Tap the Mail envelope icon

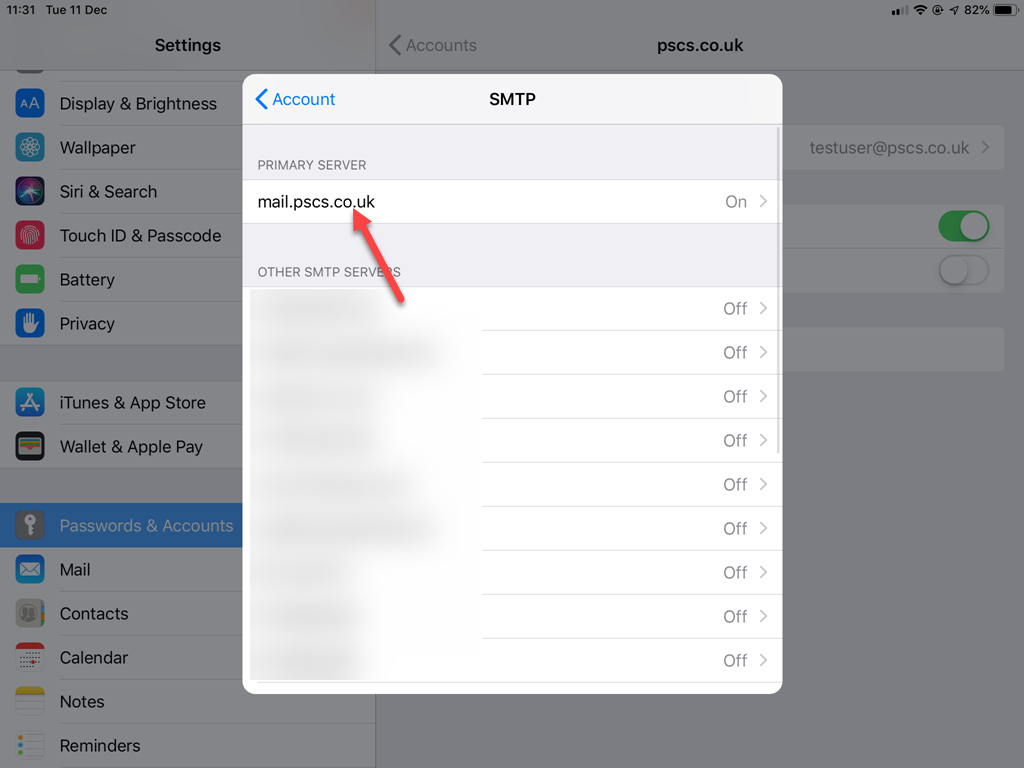pos(30,569)
